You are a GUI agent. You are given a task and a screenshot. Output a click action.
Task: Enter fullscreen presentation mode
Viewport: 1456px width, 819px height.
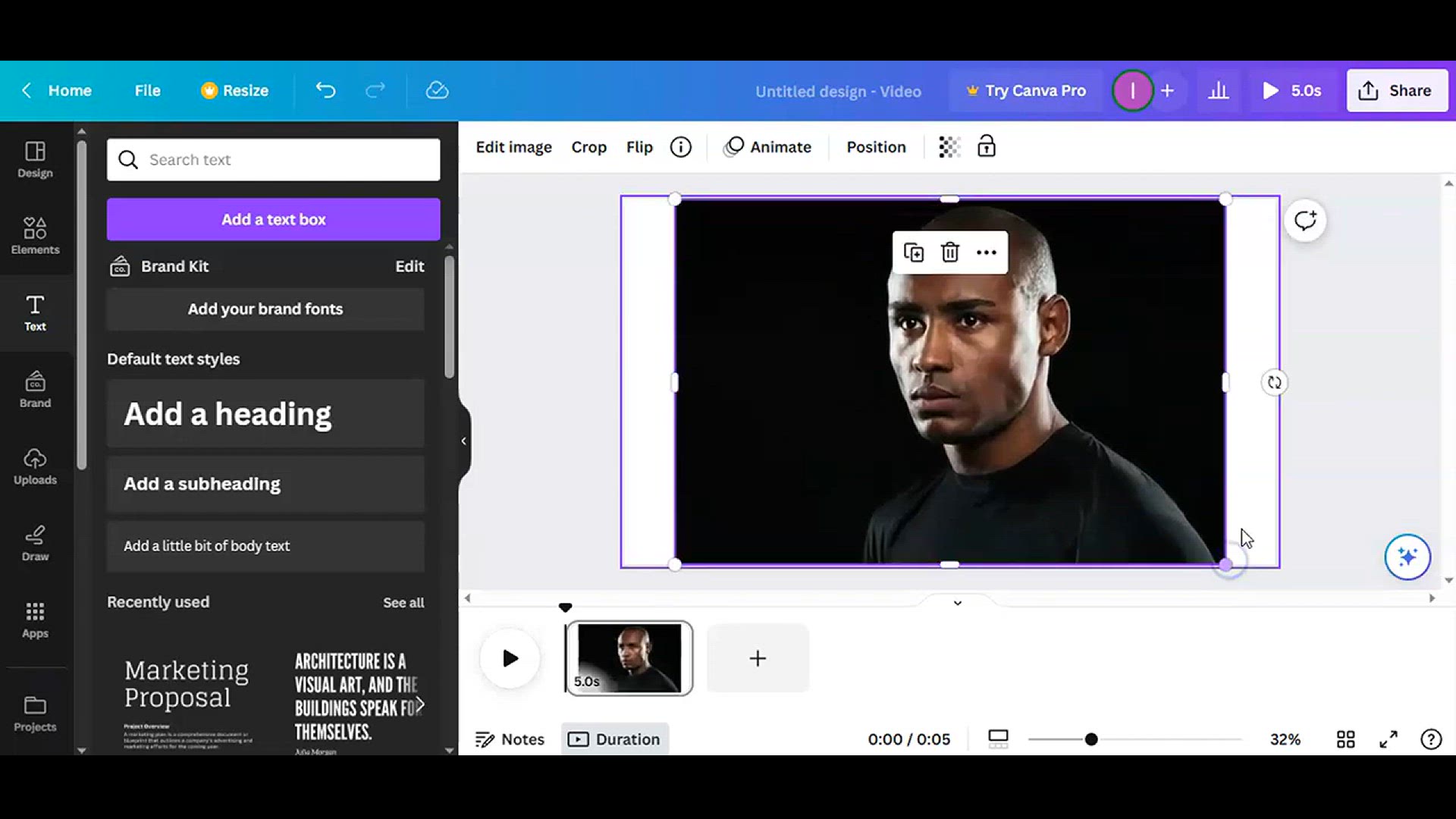pos(1389,739)
